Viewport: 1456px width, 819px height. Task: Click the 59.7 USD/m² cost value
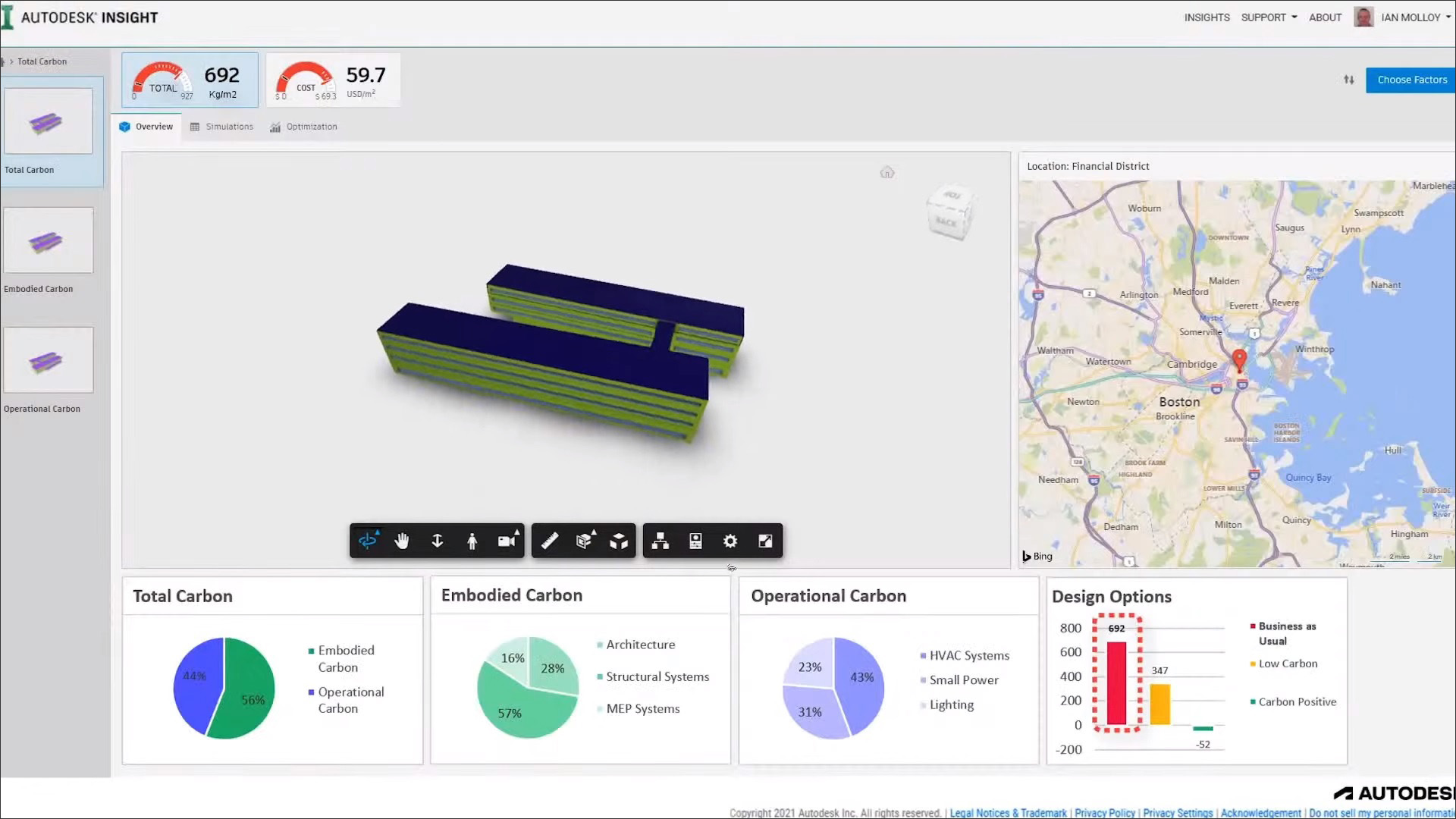coord(366,82)
